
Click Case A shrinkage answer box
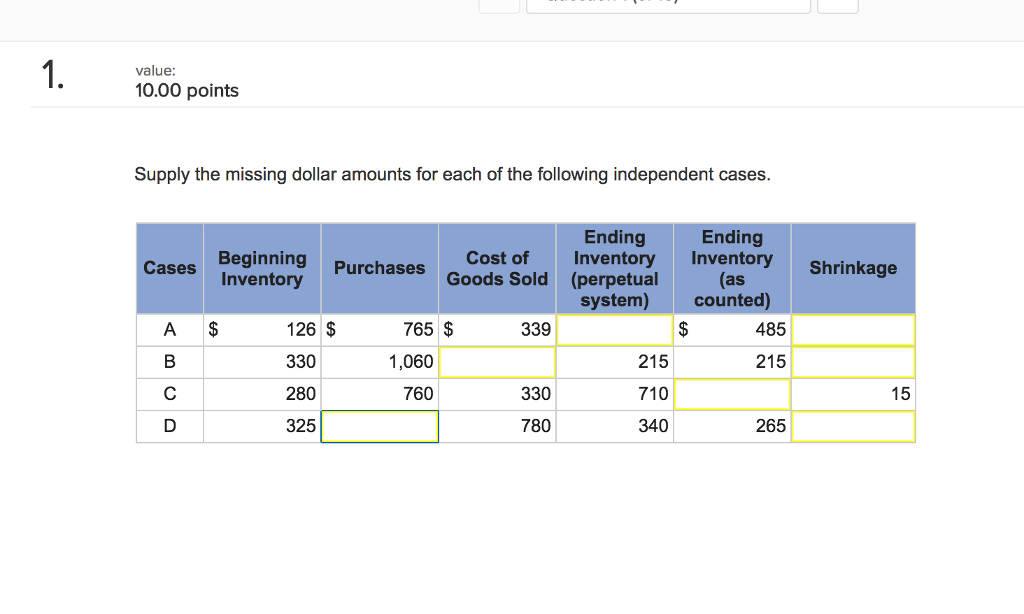point(853,329)
